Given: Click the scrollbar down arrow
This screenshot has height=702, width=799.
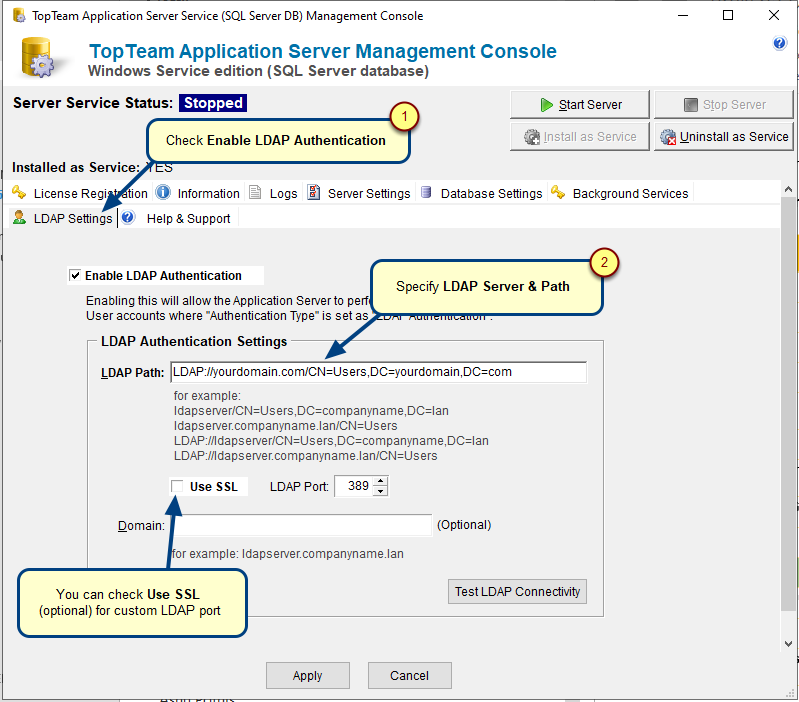Looking at the screenshot, I should click(x=788, y=643).
